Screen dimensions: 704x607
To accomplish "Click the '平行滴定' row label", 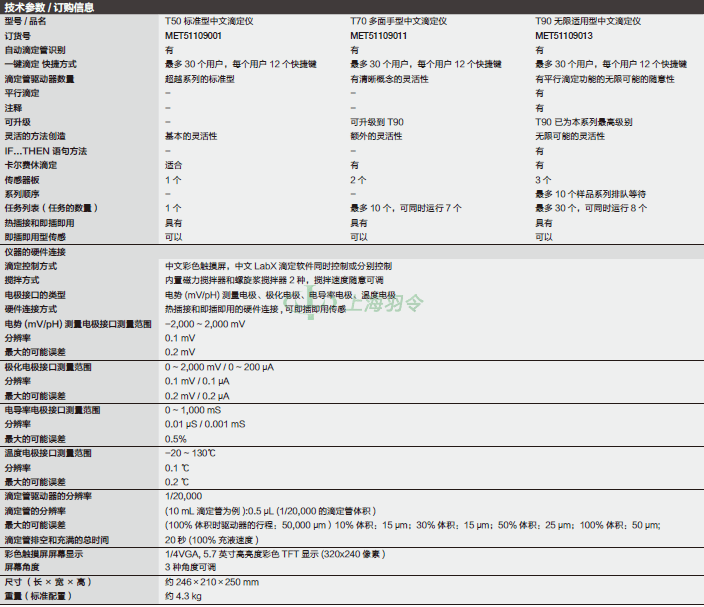I will 22,93.
